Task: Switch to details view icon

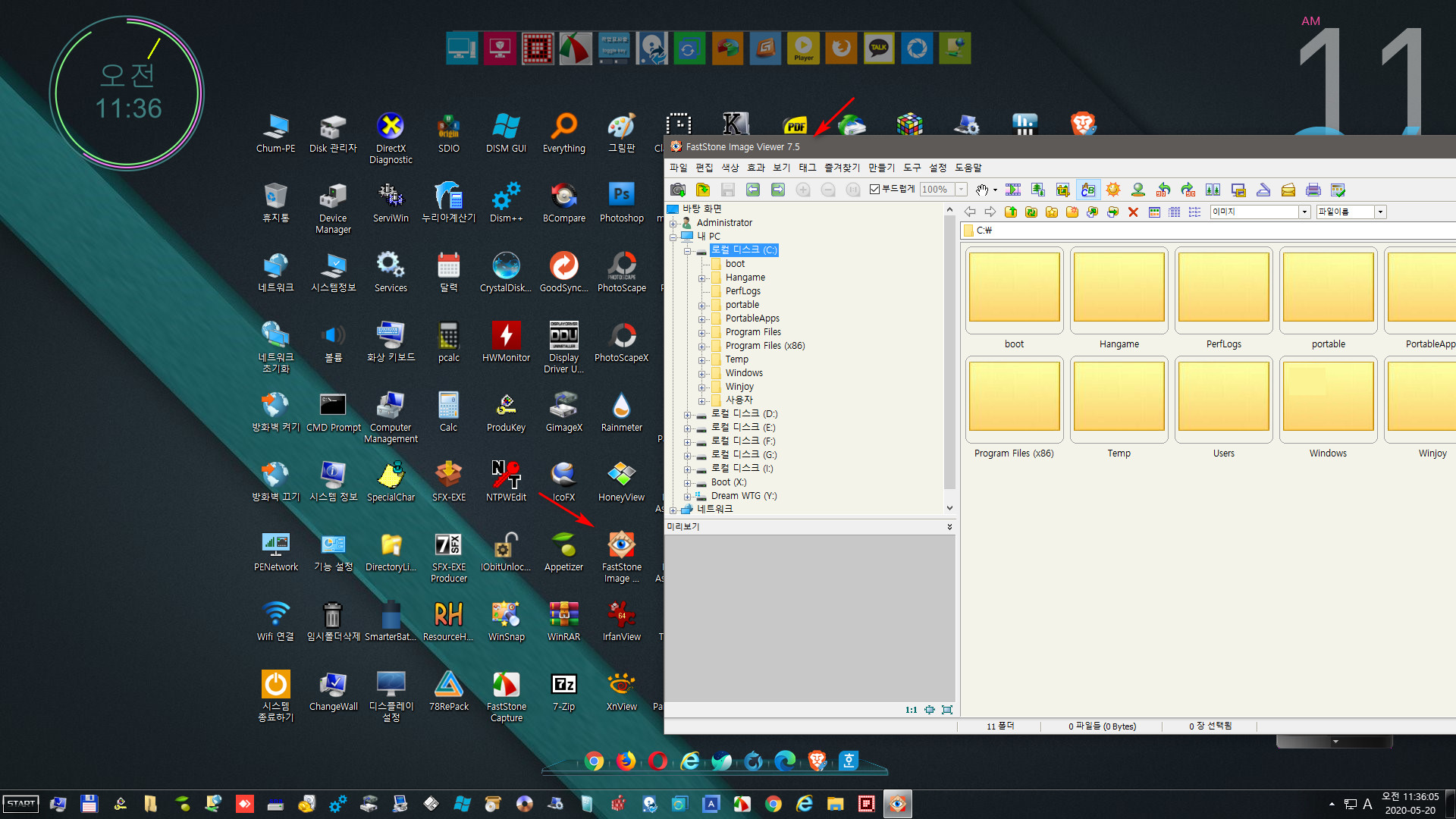Action: click(x=1175, y=212)
